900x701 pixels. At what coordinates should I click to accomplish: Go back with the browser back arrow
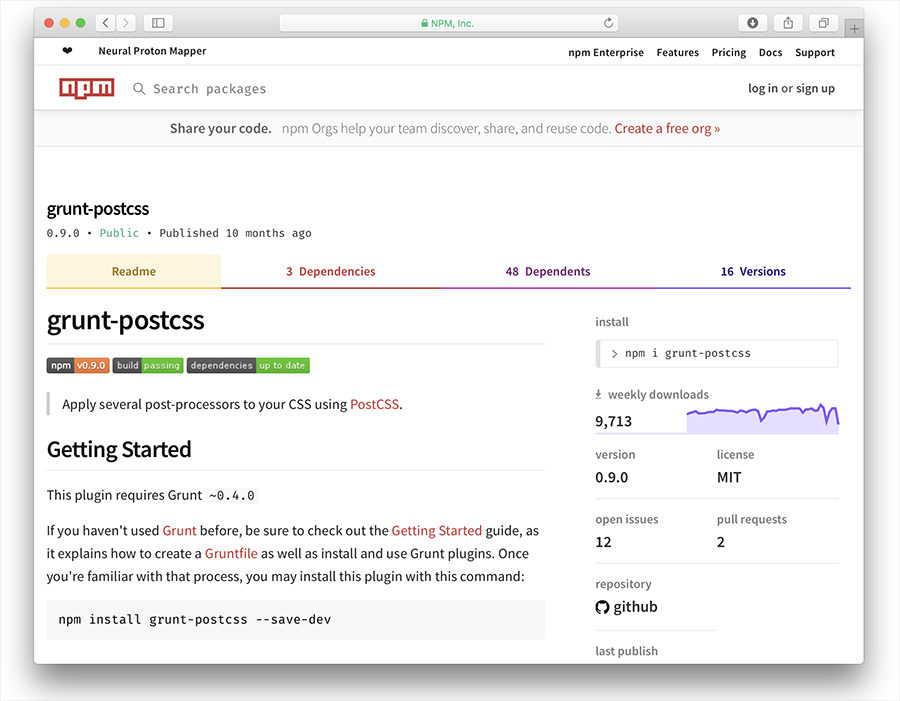pyautogui.click(x=106, y=23)
